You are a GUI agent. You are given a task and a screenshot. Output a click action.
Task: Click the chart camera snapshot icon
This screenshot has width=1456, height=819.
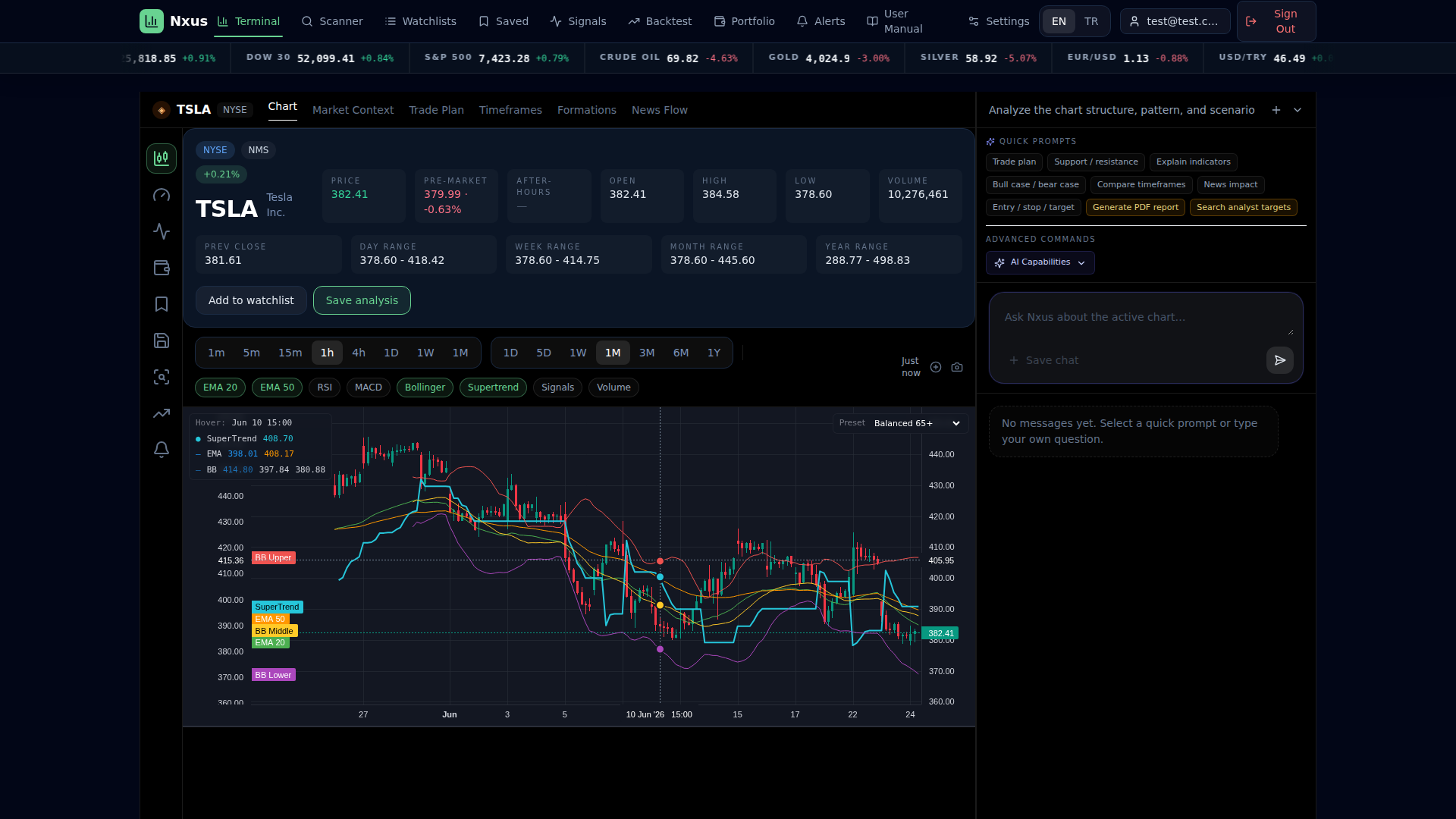(x=957, y=367)
